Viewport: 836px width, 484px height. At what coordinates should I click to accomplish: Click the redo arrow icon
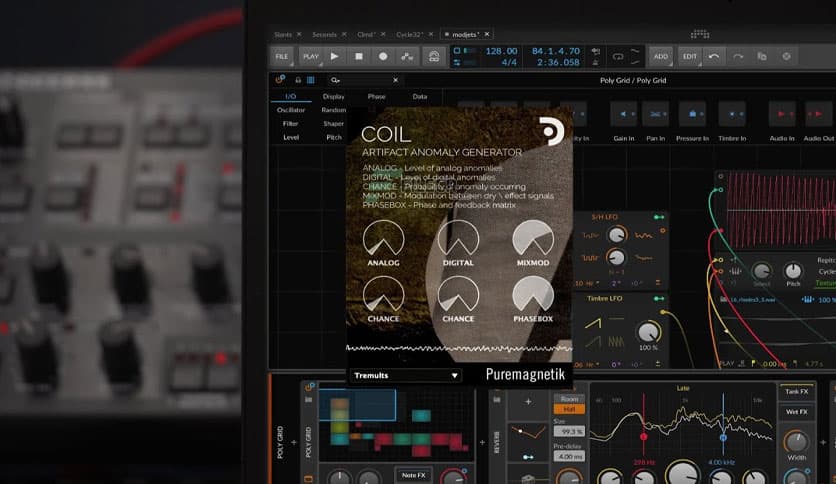[738, 57]
